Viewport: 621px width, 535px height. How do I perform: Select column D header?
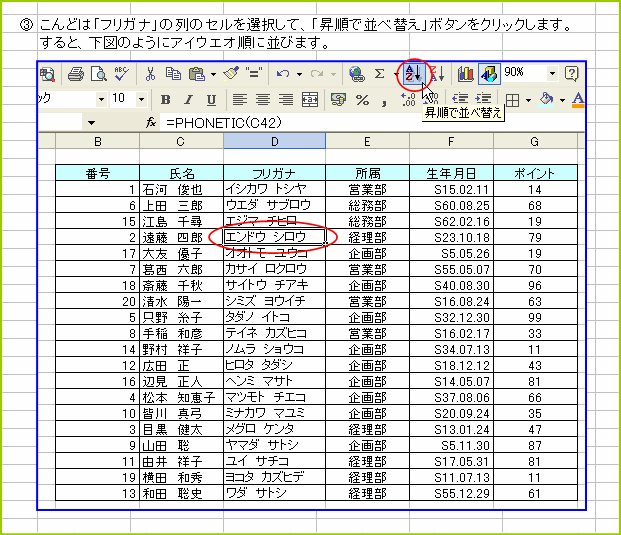click(x=274, y=141)
